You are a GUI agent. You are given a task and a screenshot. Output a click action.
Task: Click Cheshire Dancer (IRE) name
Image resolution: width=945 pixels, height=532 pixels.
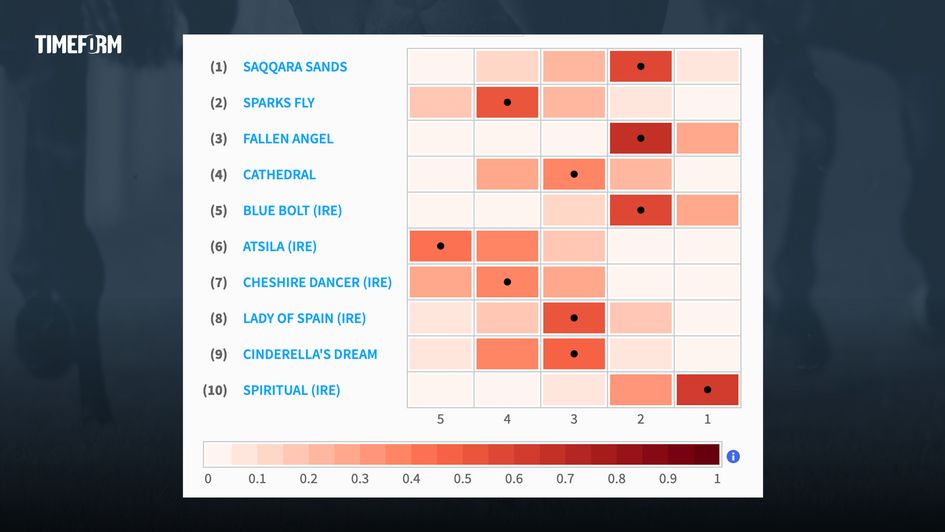coord(317,283)
